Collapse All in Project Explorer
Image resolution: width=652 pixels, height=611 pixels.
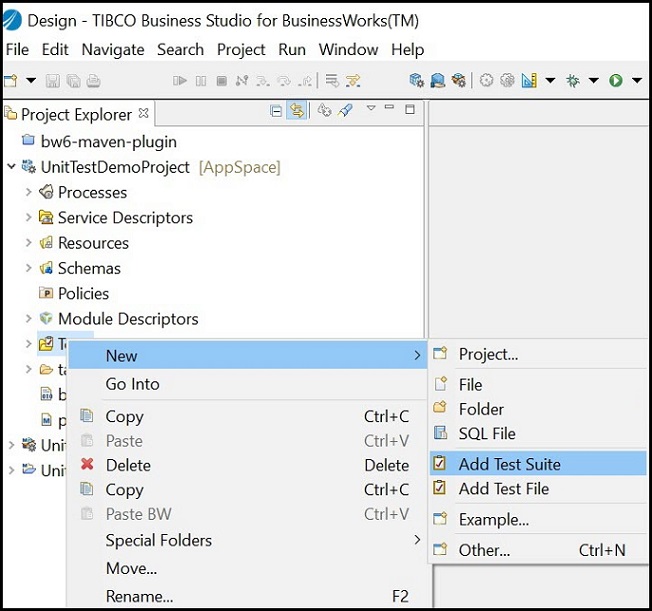(276, 111)
